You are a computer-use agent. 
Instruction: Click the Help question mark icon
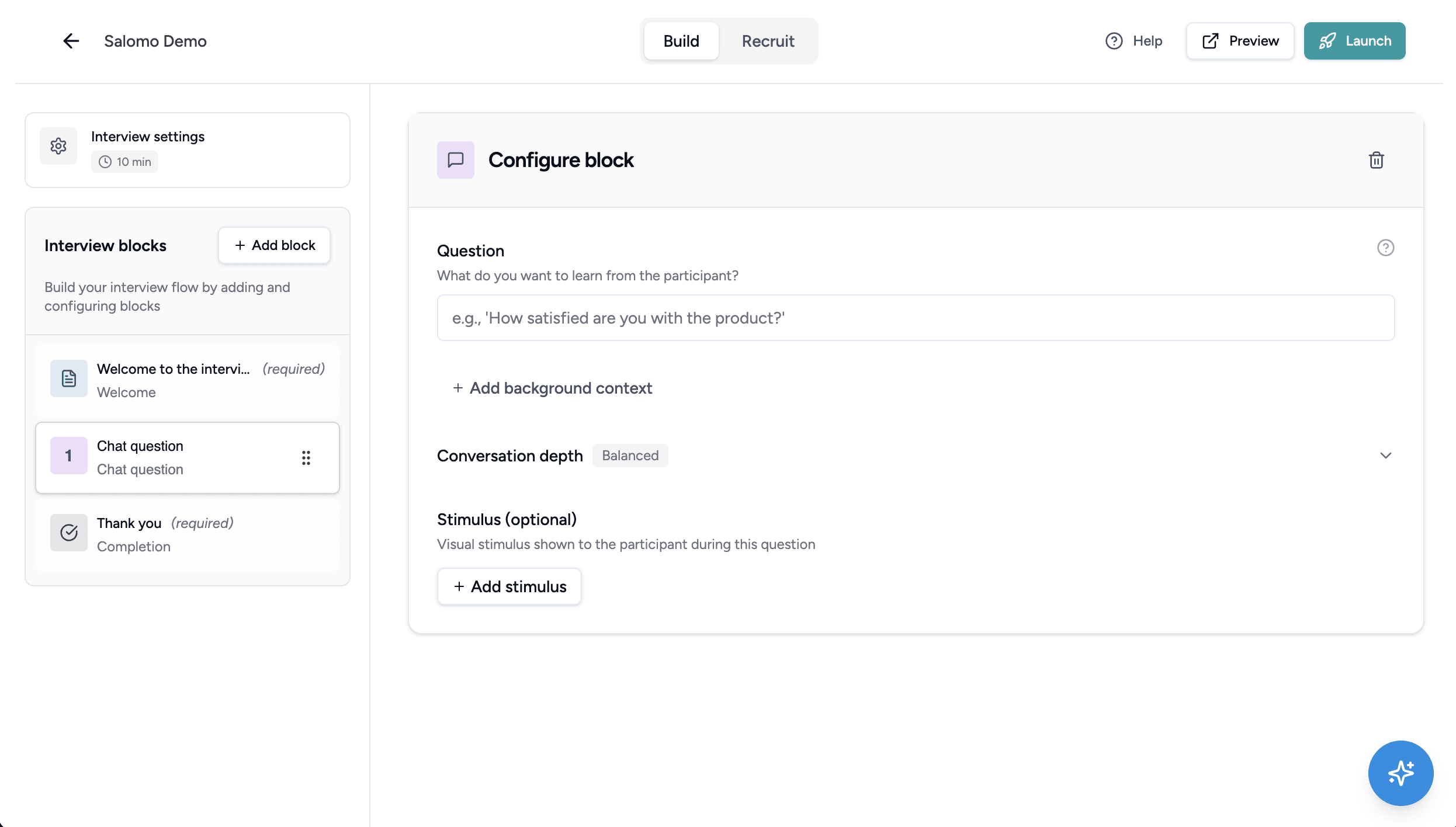(1113, 41)
